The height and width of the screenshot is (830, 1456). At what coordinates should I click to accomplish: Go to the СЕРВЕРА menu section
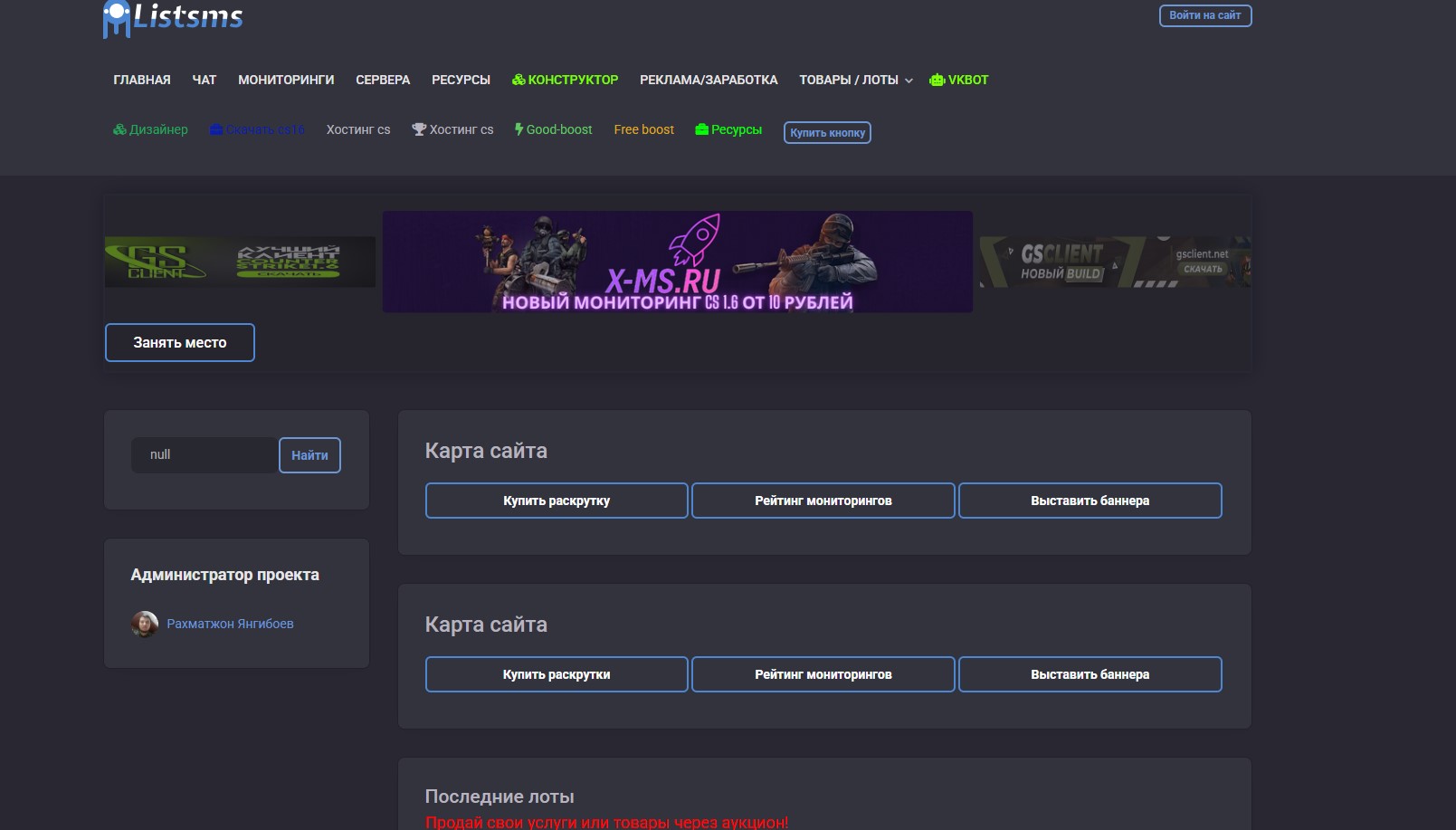(x=383, y=80)
